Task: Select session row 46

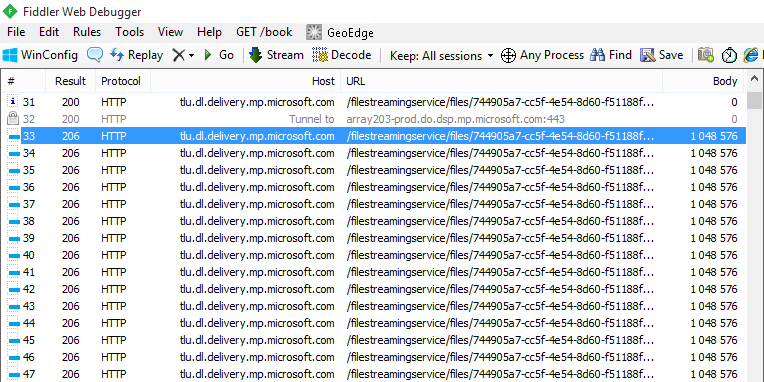Action: pyautogui.click(x=373, y=357)
